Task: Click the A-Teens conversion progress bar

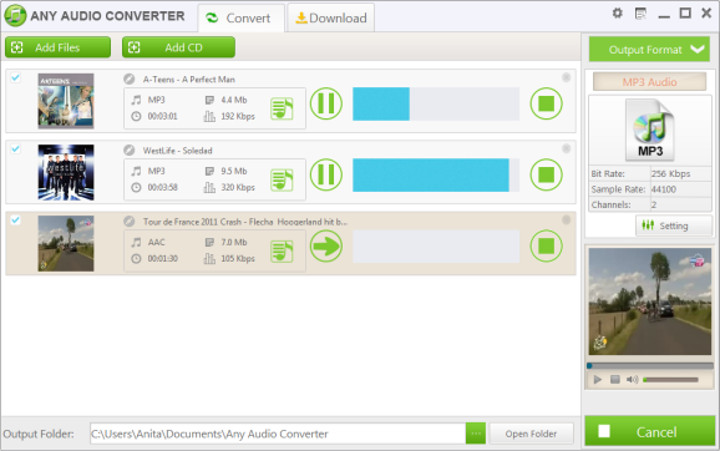Action: 436,104
